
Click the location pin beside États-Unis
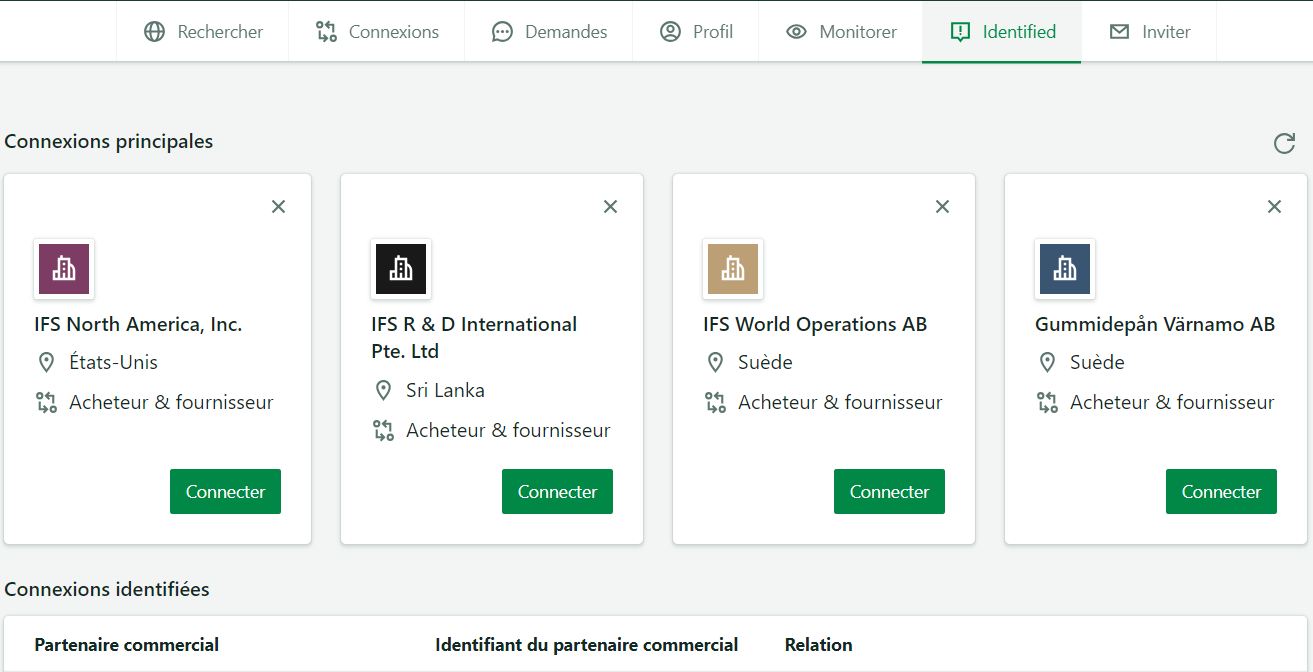click(x=46, y=363)
